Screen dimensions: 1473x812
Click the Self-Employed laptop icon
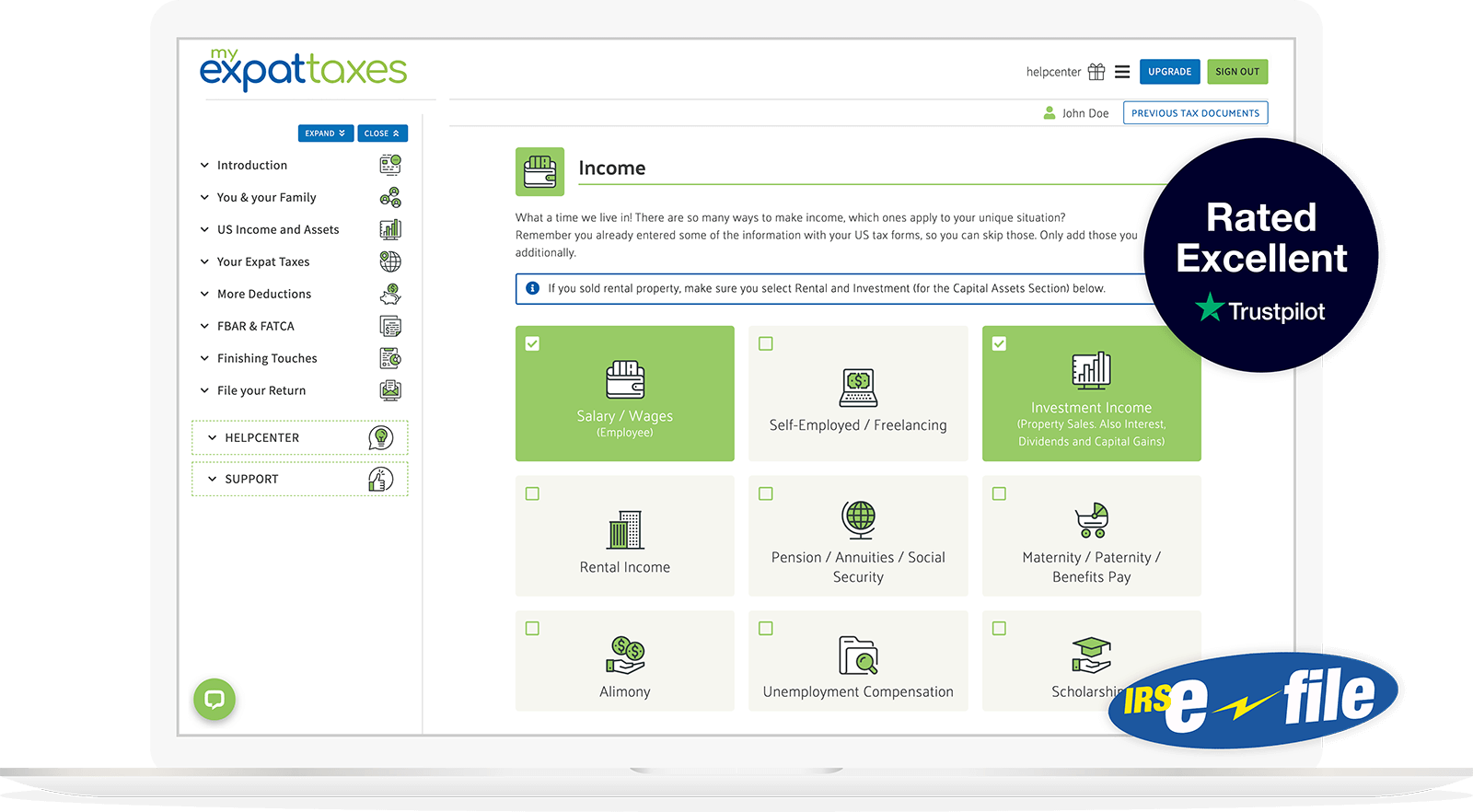tap(858, 388)
